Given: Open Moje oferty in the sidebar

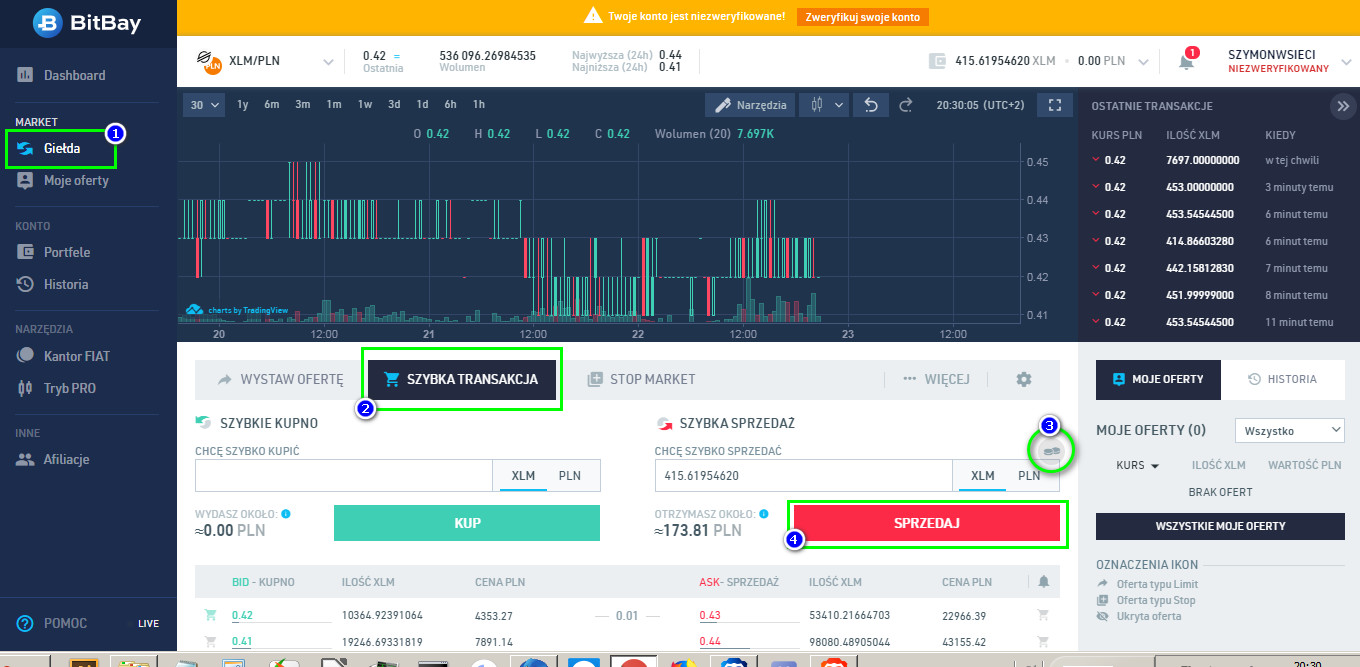Looking at the screenshot, I should (x=62, y=181).
